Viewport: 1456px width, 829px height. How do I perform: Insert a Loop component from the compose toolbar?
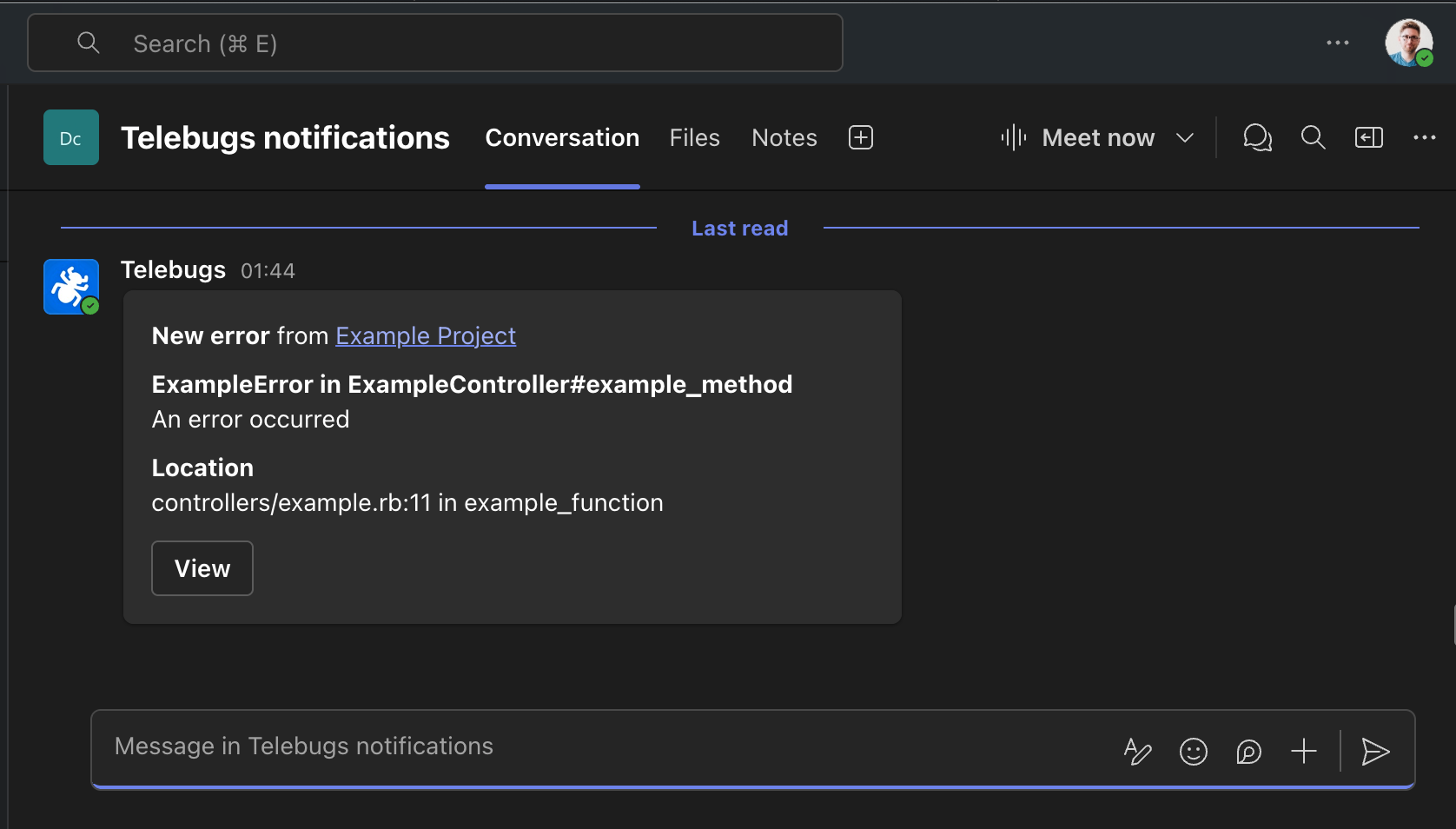[1248, 752]
